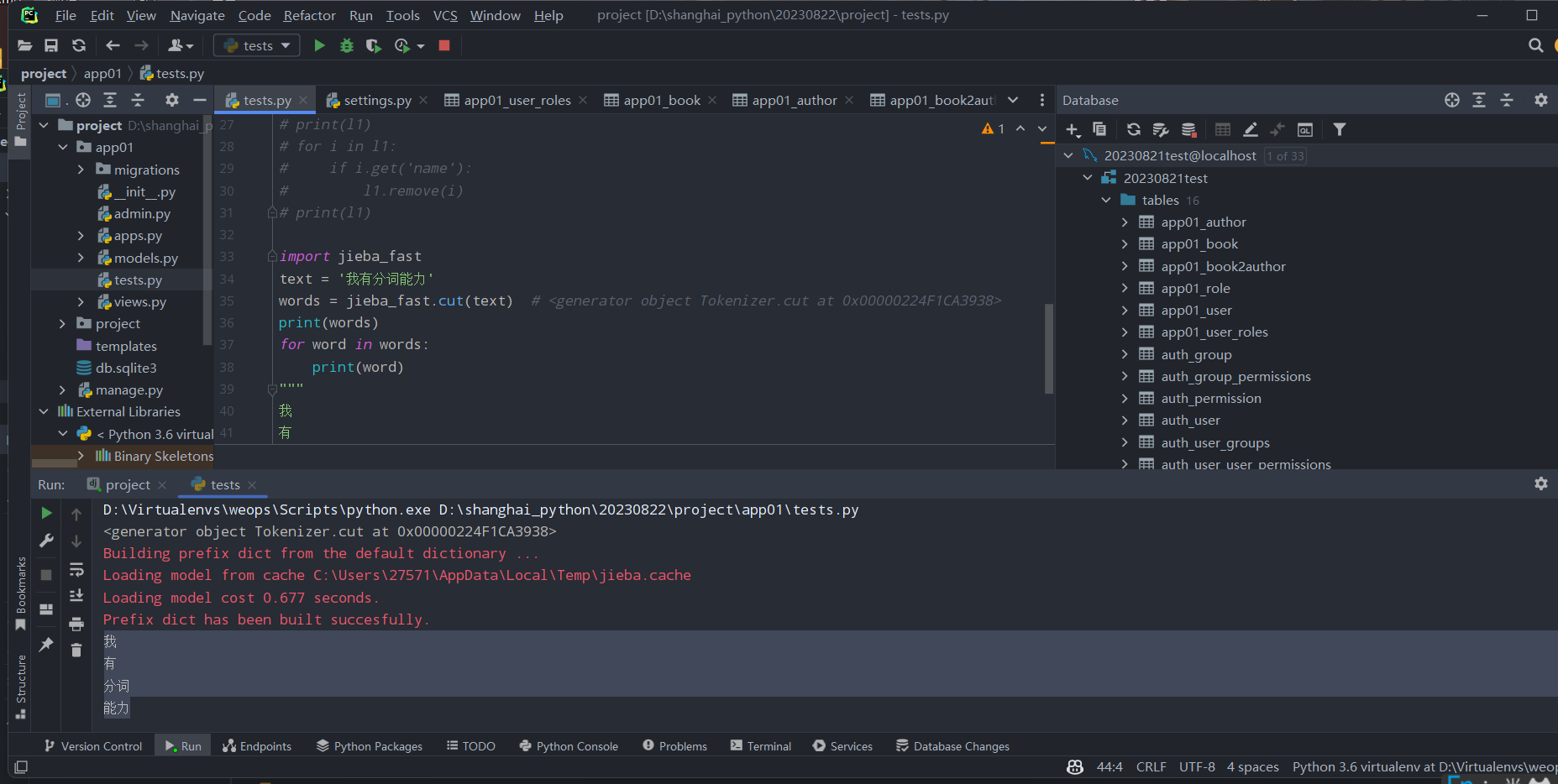1558x784 pixels.
Task: Click the editor vertical scrollbar
Action: pyautogui.click(x=1048, y=348)
